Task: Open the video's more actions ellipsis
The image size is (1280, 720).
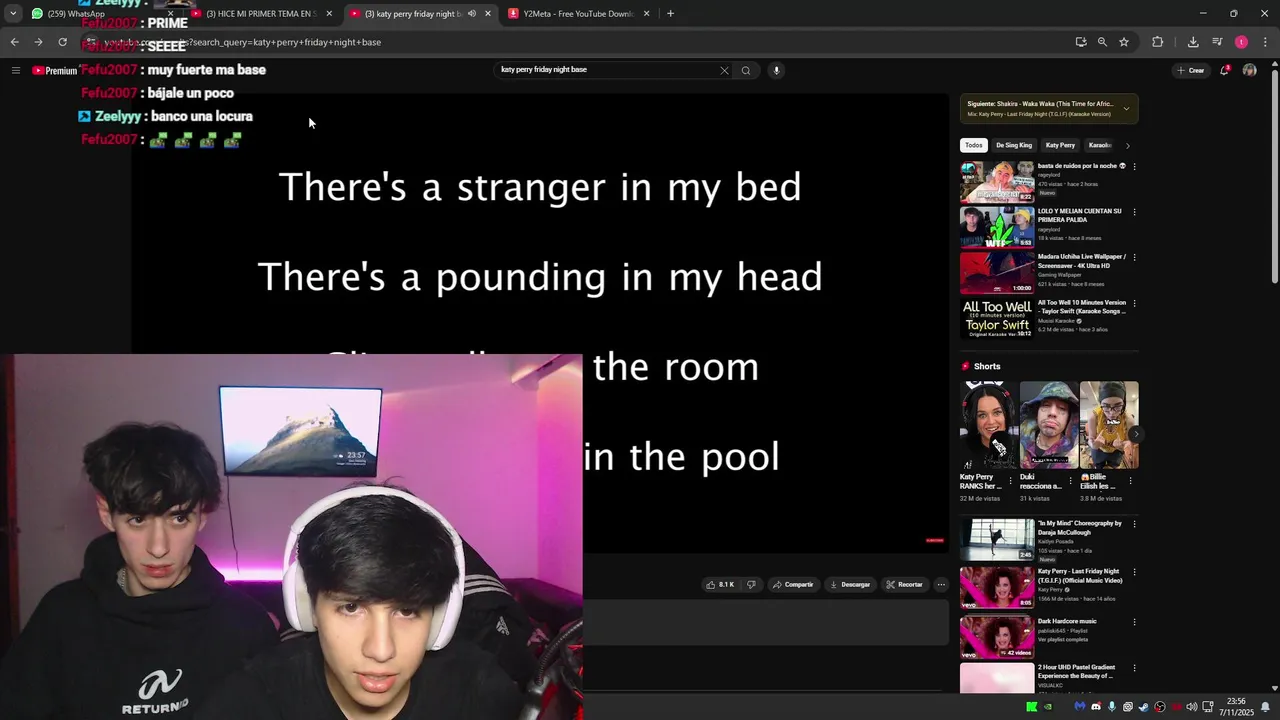Action: [941, 585]
